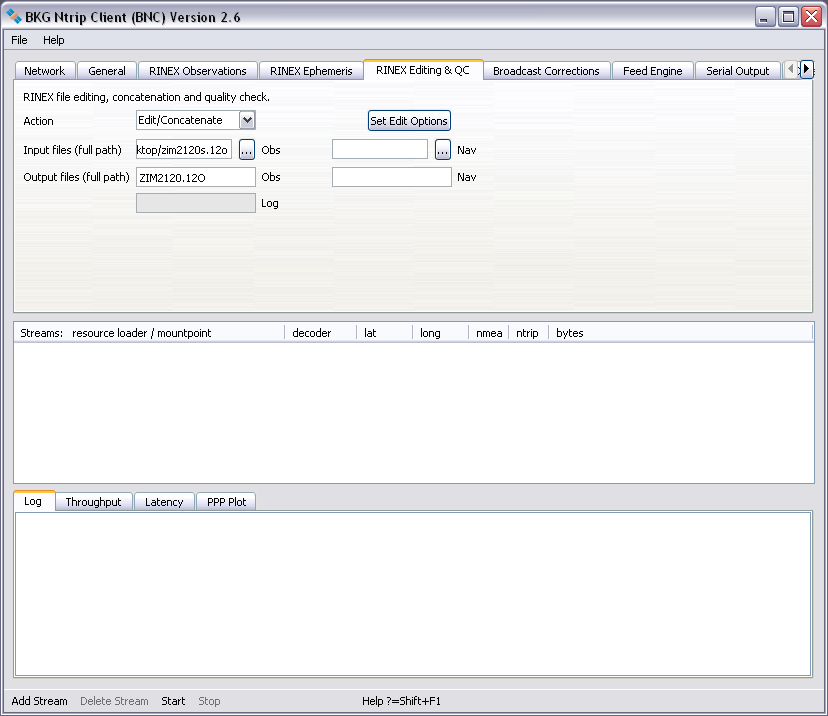
Task: Click the Nav output files text field
Action: coord(391,177)
